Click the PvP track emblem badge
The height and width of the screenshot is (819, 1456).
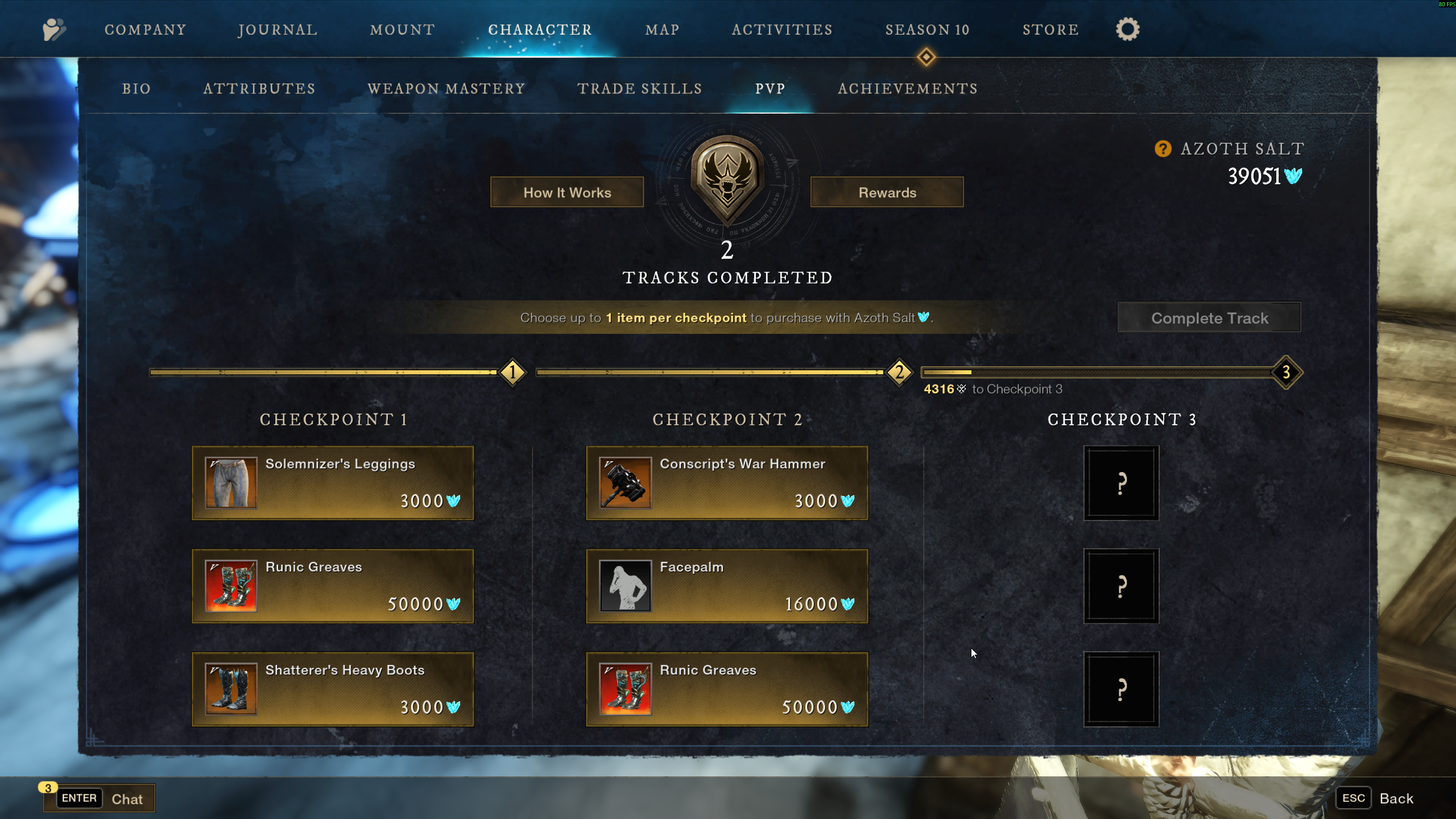[x=727, y=181]
